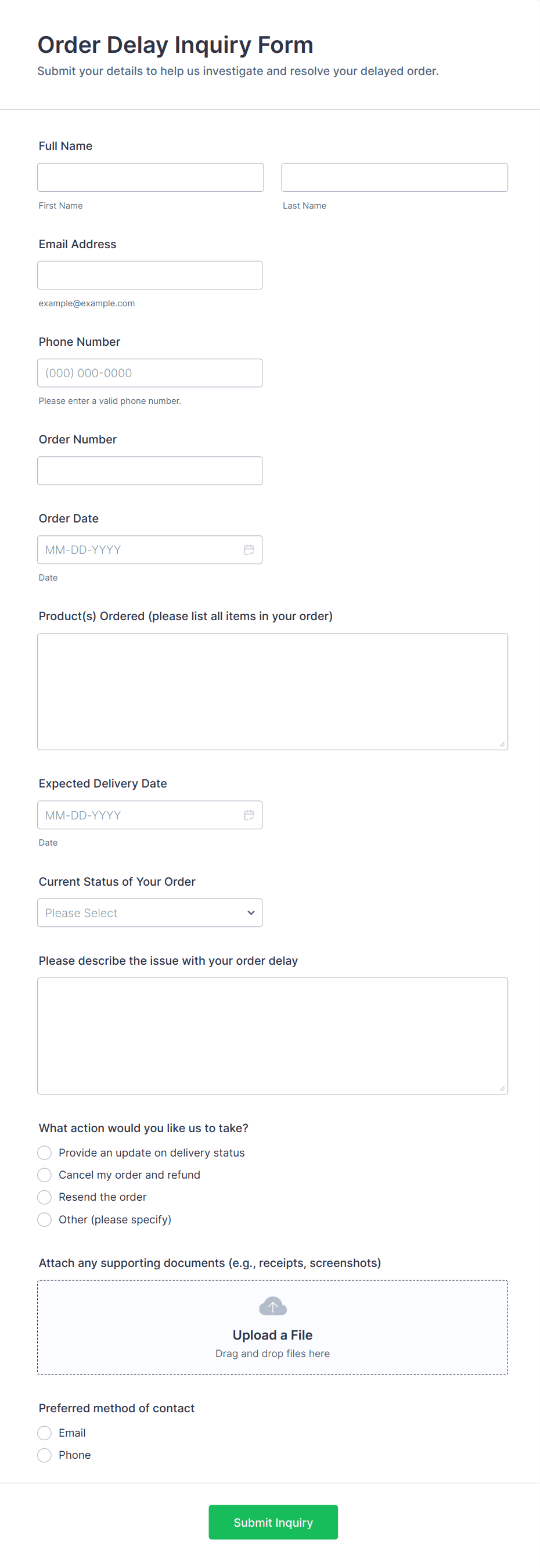Click the Expected Delivery Date input field

point(140,815)
